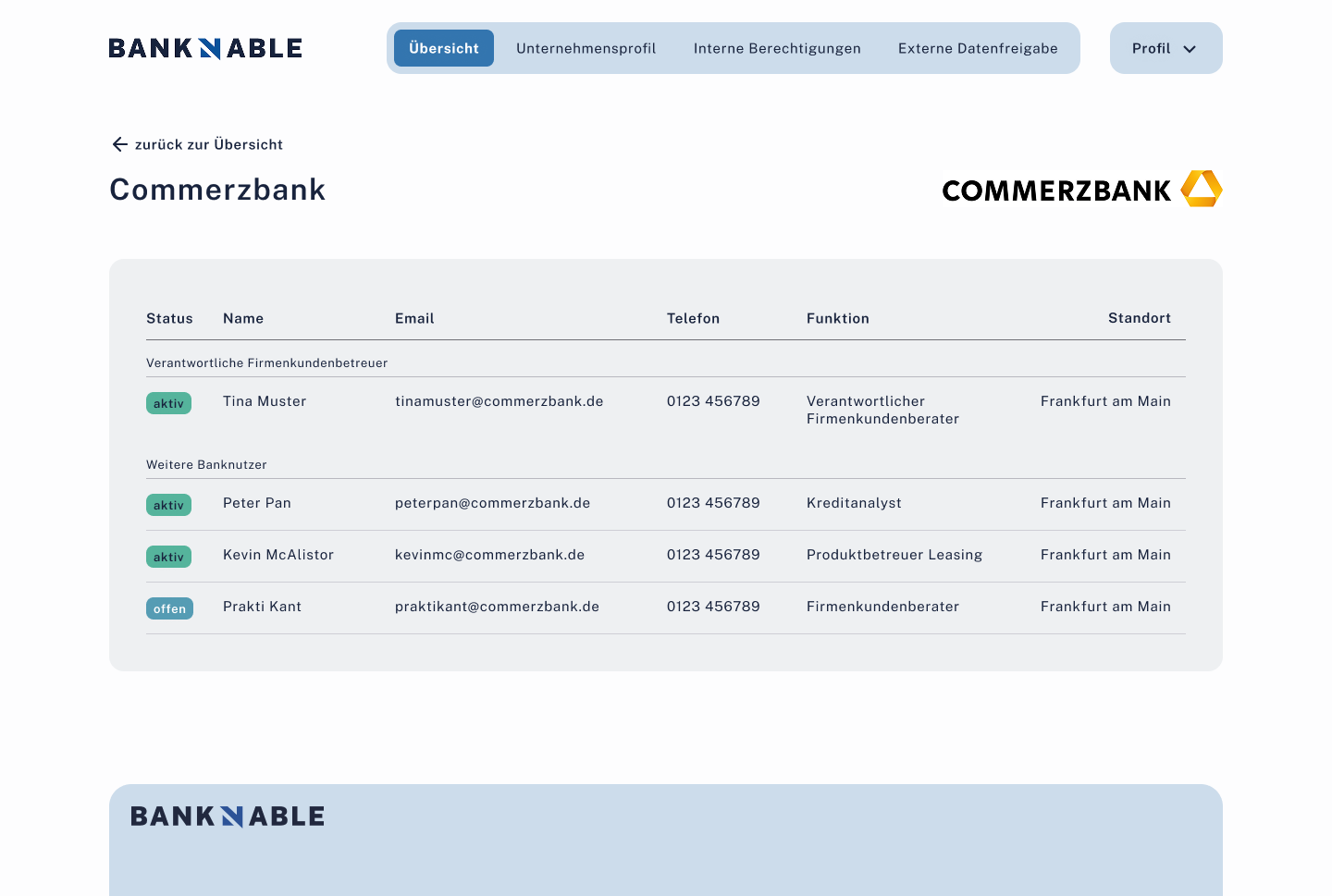Screen dimensions: 1332x896
Task: Click tinamuster@commerzbank.de email address
Action: tap(499, 401)
